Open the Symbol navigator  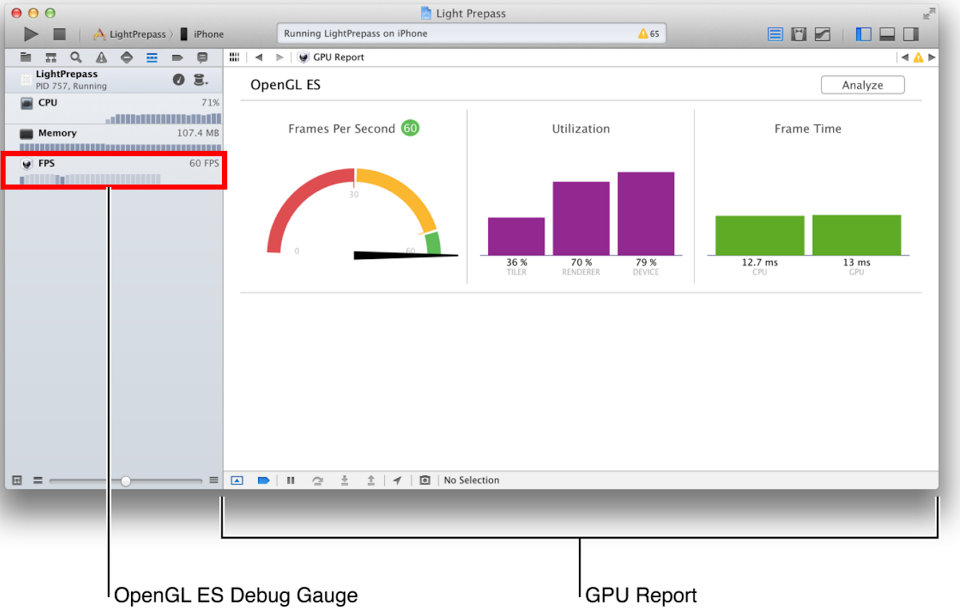tap(51, 58)
